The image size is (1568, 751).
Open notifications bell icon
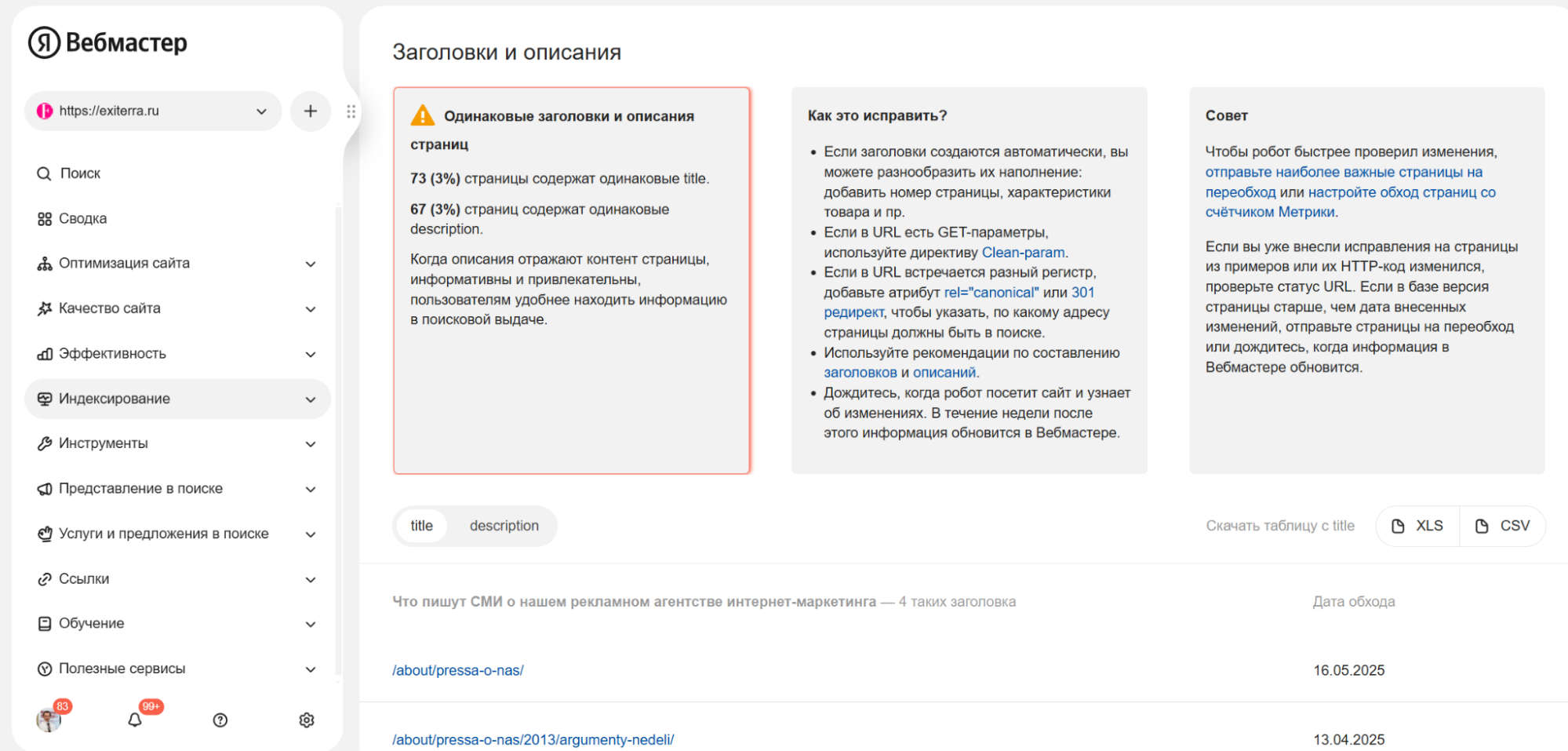135,720
